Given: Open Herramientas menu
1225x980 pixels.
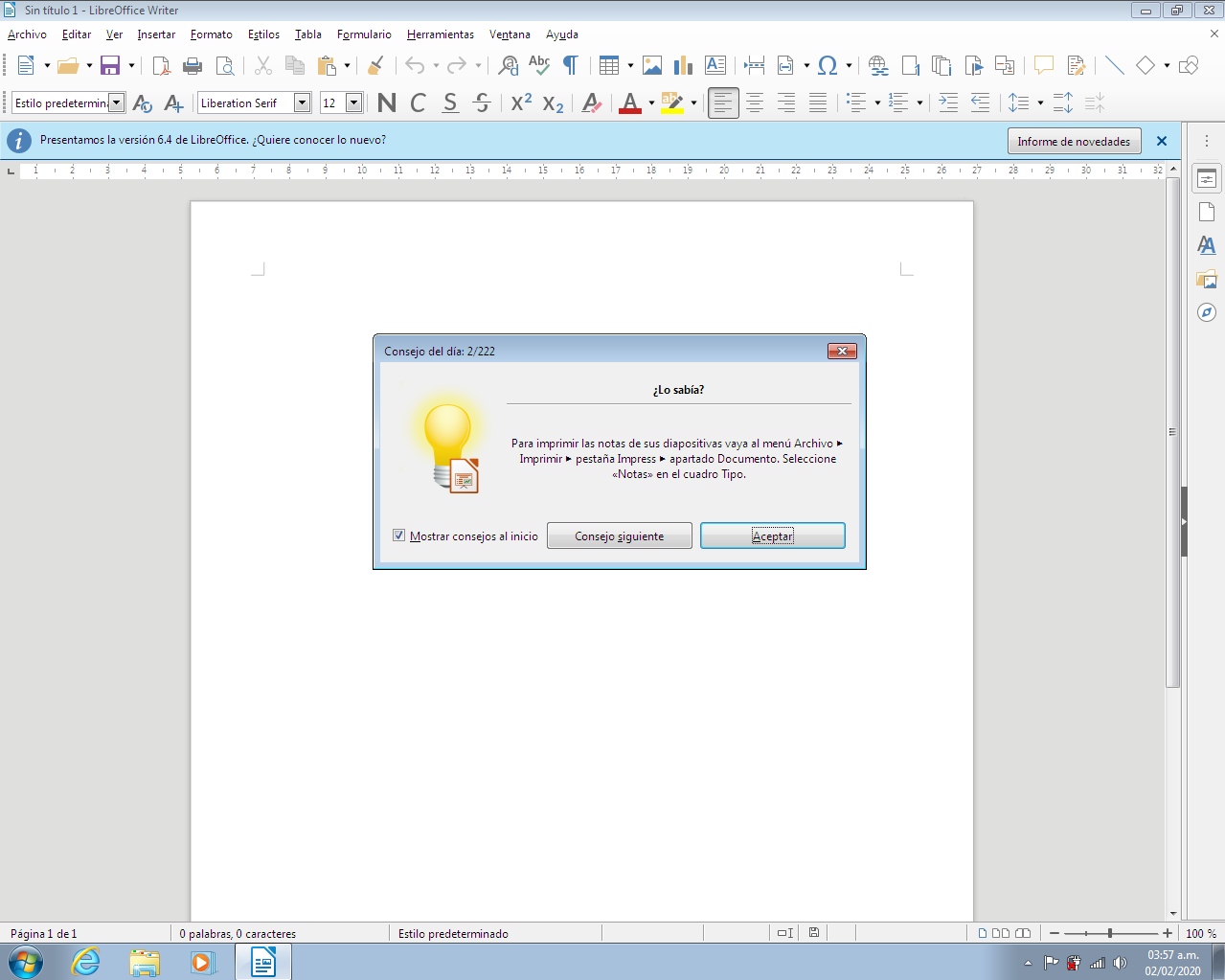Looking at the screenshot, I should (441, 34).
